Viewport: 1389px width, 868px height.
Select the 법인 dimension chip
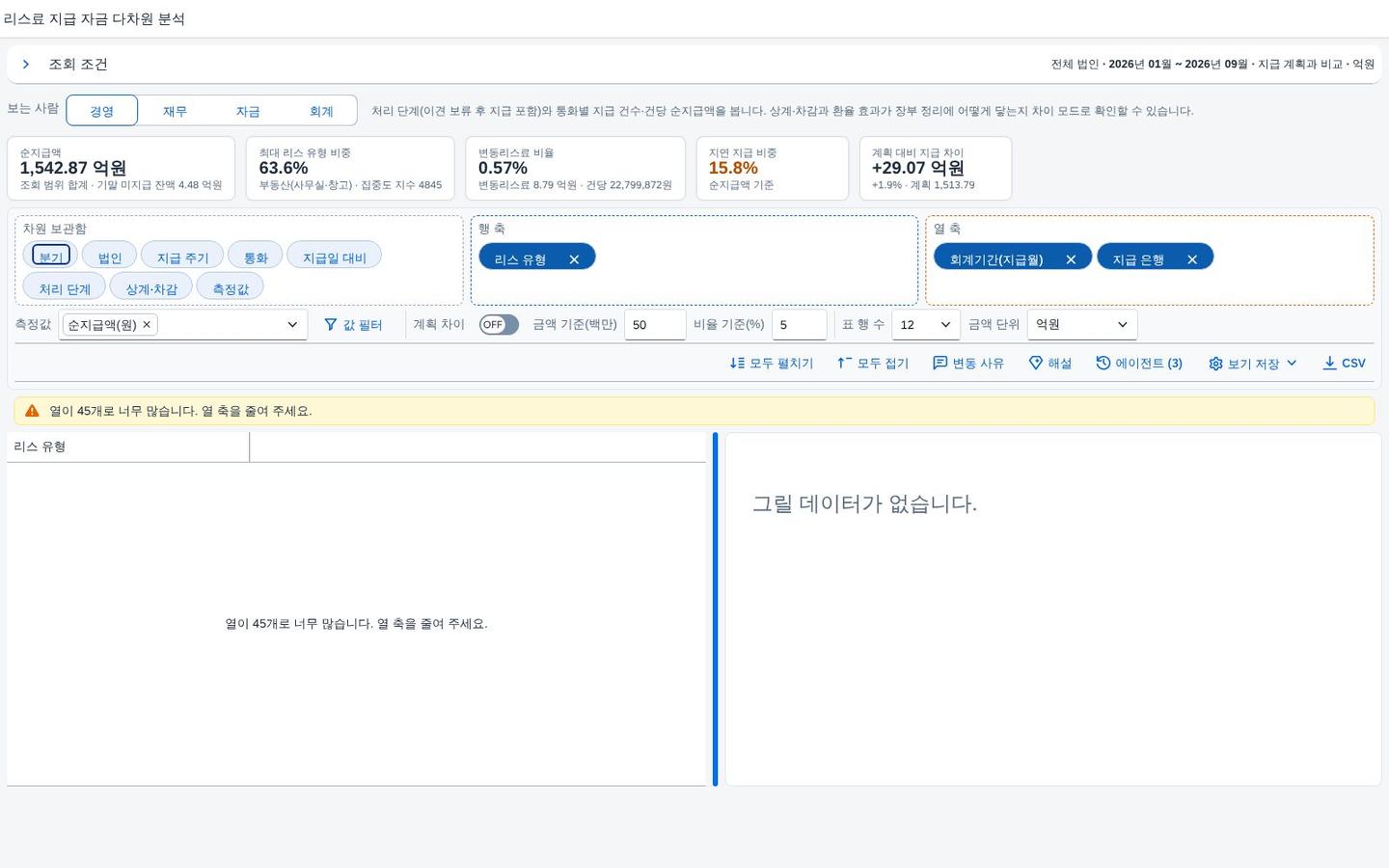click(x=109, y=256)
